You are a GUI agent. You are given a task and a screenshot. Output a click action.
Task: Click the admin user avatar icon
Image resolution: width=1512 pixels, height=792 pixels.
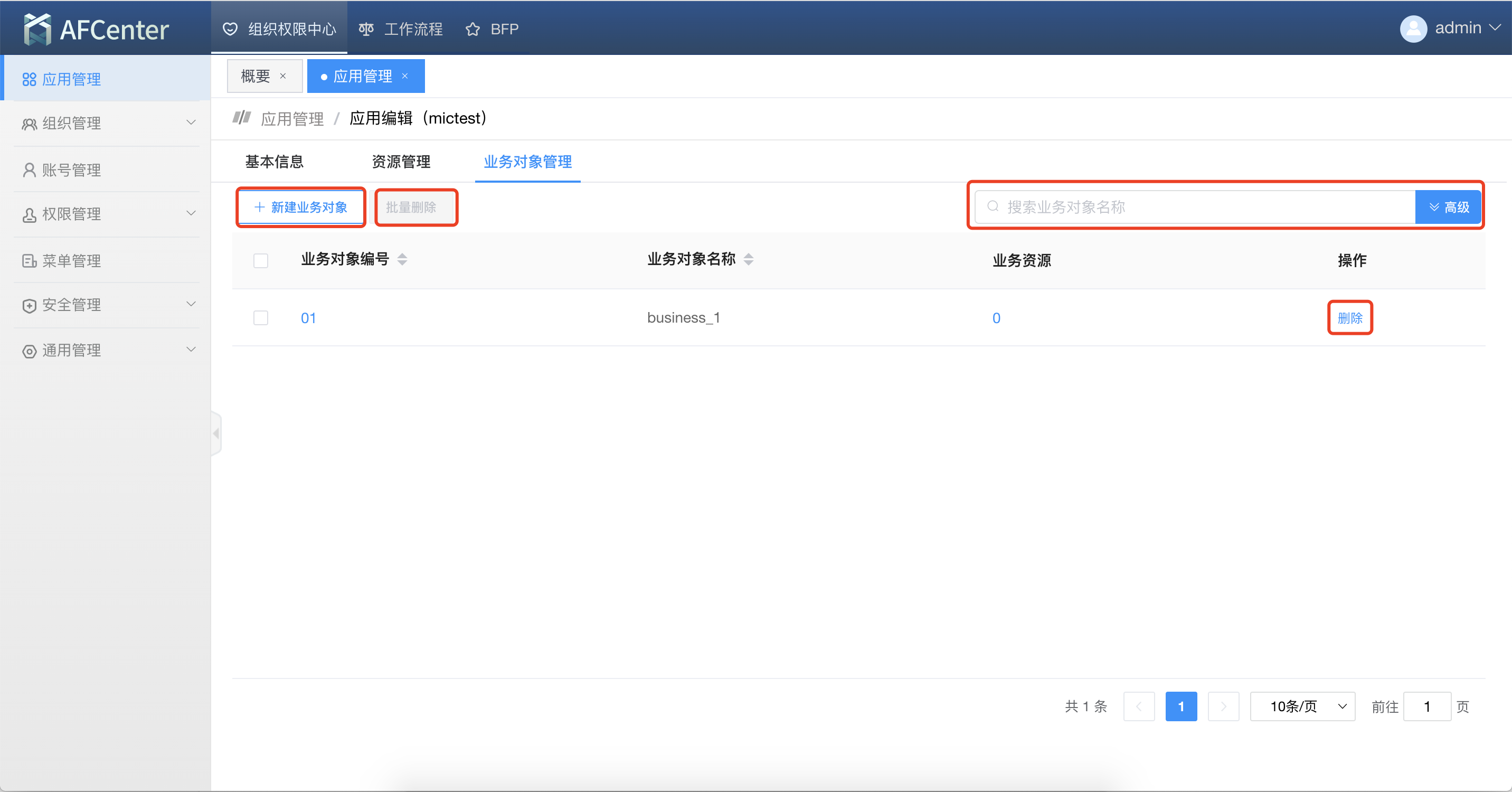point(1413,28)
